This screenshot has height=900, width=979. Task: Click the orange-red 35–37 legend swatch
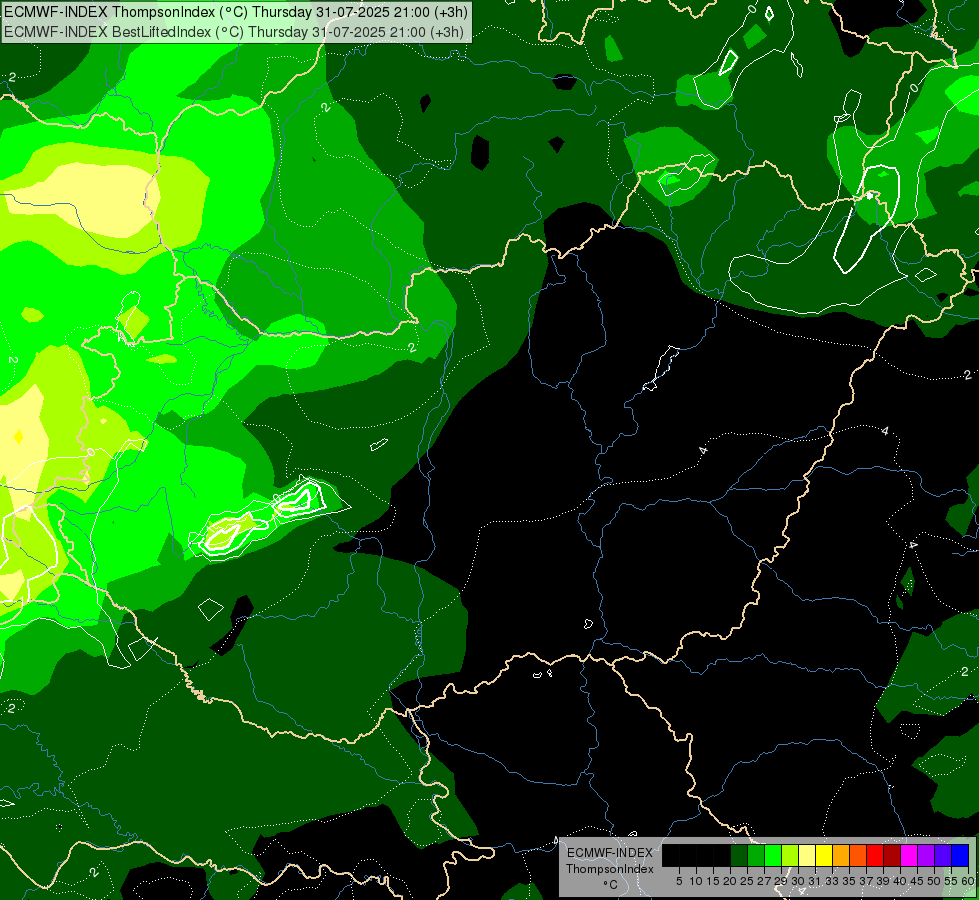pyautogui.click(x=858, y=856)
